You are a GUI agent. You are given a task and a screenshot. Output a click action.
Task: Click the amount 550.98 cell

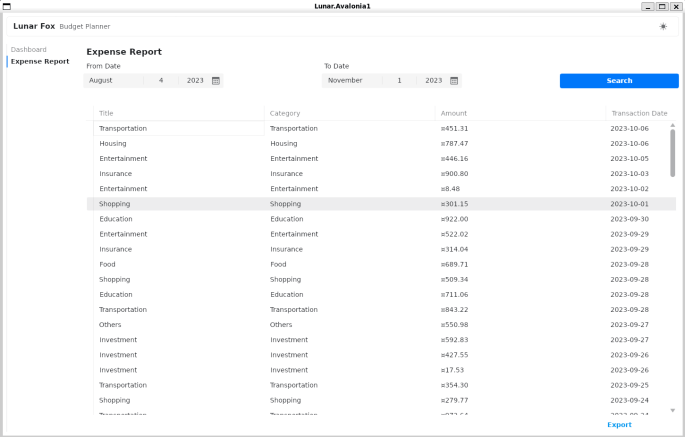coord(520,325)
